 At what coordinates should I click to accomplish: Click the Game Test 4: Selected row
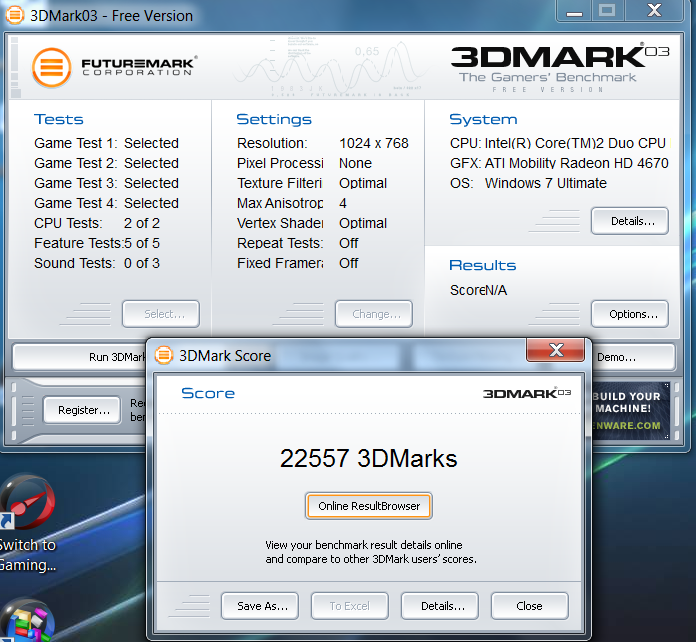point(107,203)
